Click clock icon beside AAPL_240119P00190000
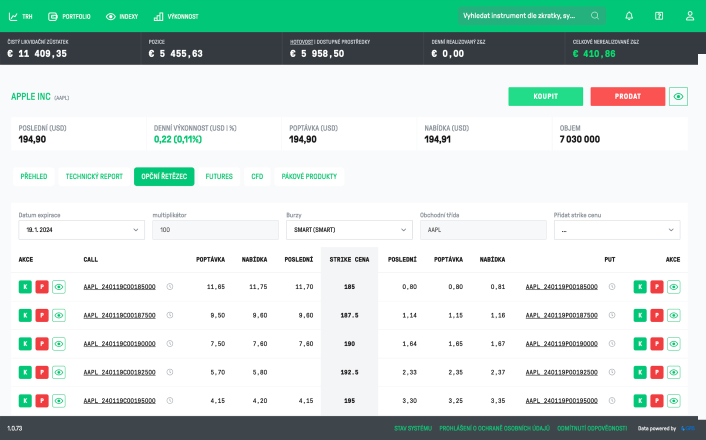706x440 pixels. 612,343
